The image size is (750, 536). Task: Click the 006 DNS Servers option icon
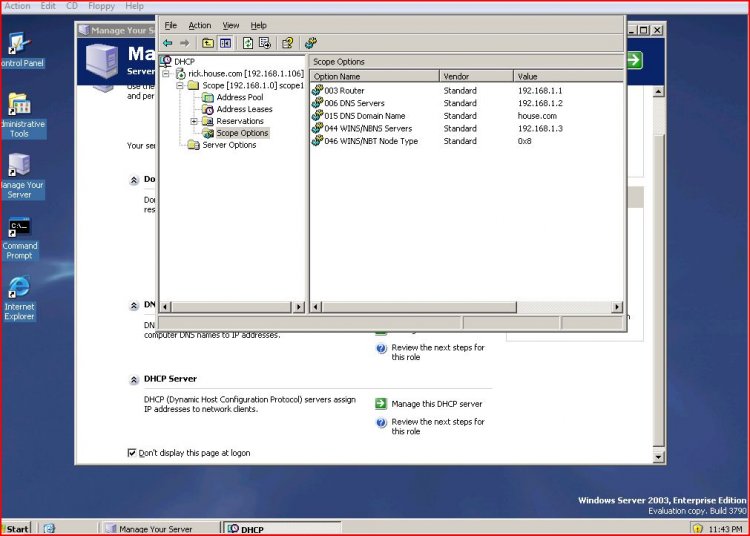317,103
